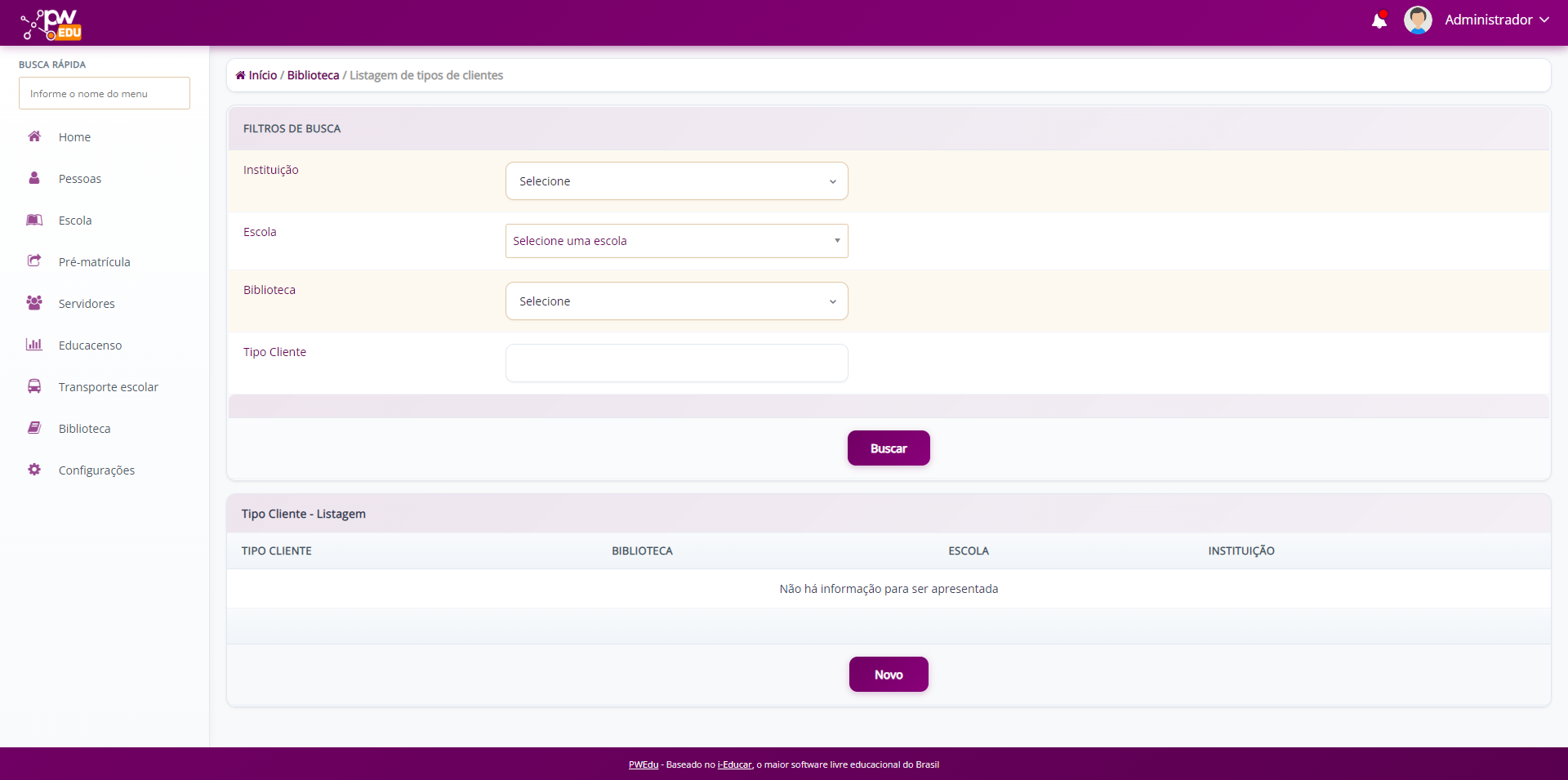The height and width of the screenshot is (780, 1568).
Task: Navigate to Início via the breadcrumb
Action: 261,74
